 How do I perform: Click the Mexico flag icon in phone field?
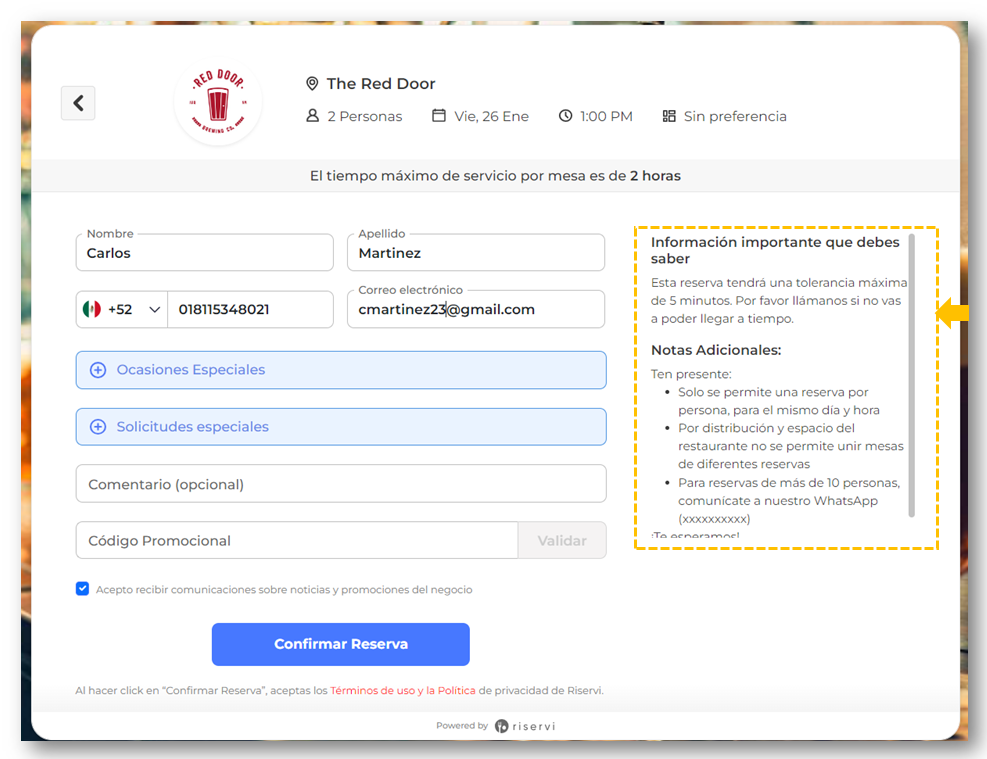tap(92, 309)
